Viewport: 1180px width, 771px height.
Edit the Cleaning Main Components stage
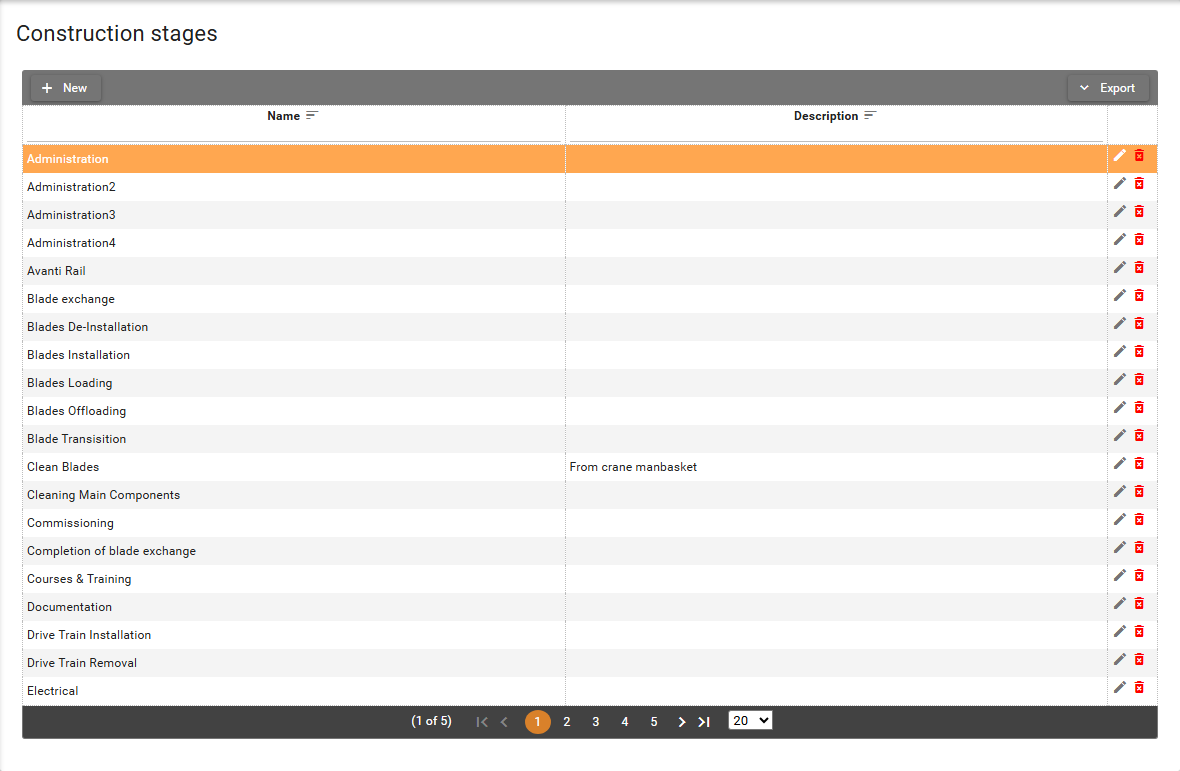click(x=1120, y=491)
